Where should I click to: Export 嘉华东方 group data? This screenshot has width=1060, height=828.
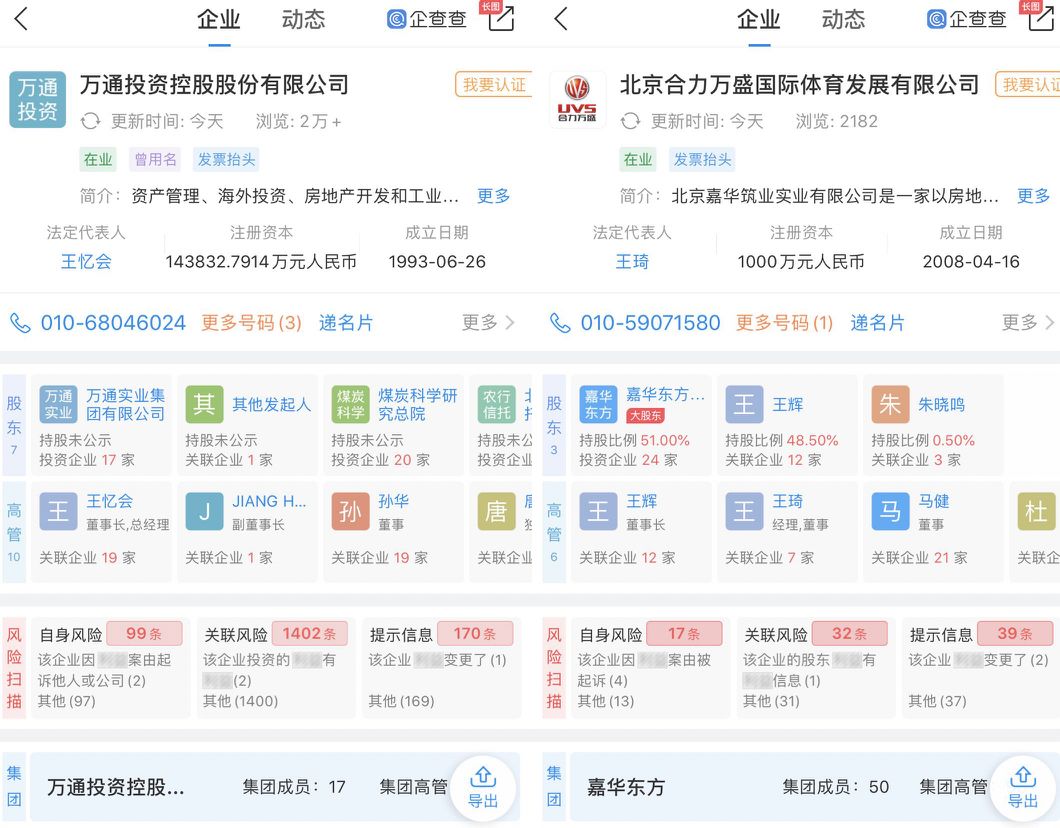coord(1023,789)
